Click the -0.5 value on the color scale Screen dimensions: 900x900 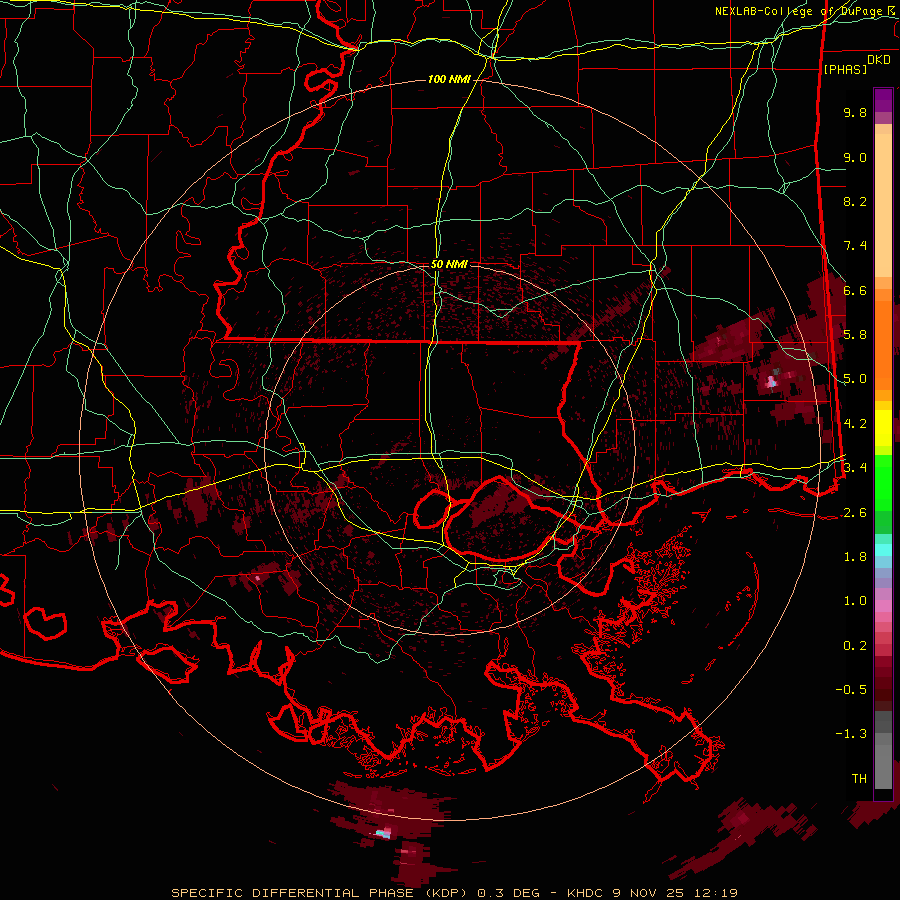851,690
